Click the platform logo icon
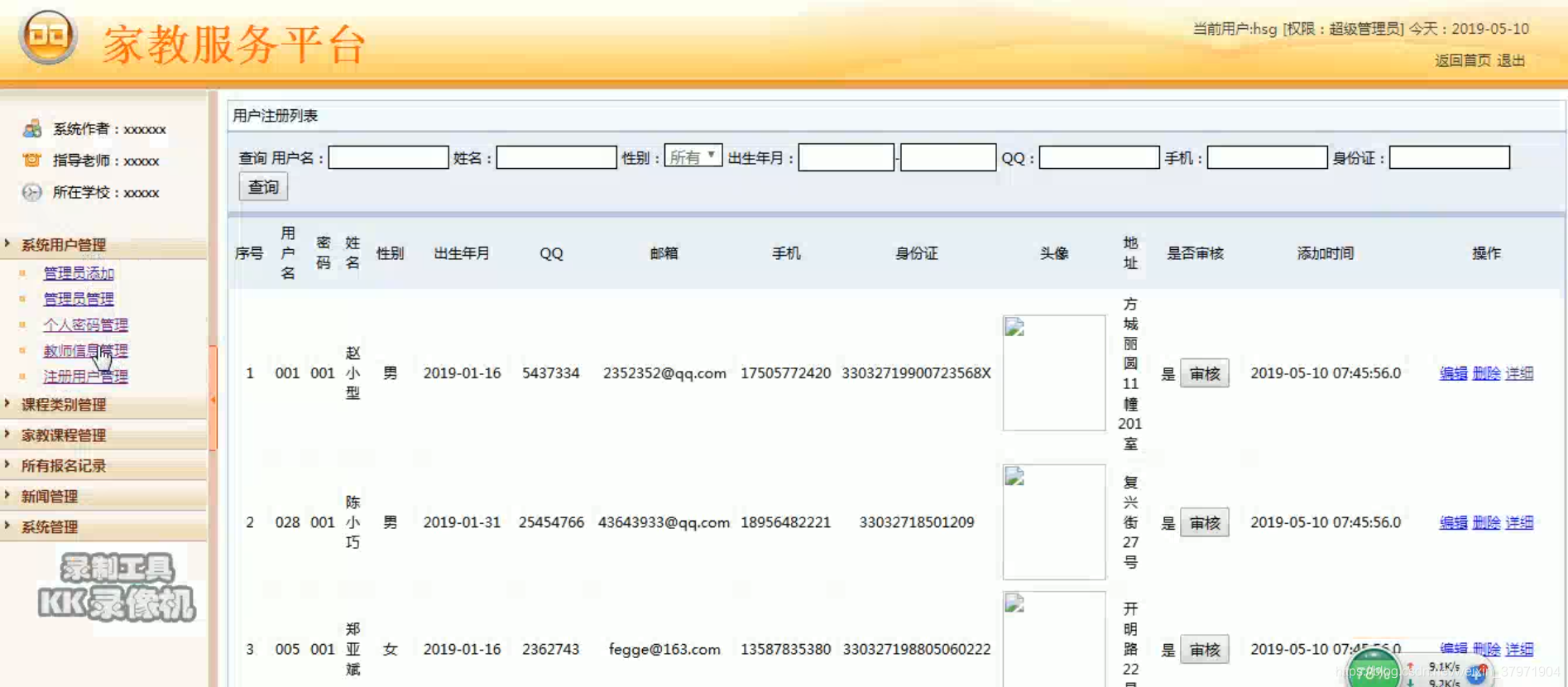Image resolution: width=1568 pixels, height=687 pixels. (47, 36)
